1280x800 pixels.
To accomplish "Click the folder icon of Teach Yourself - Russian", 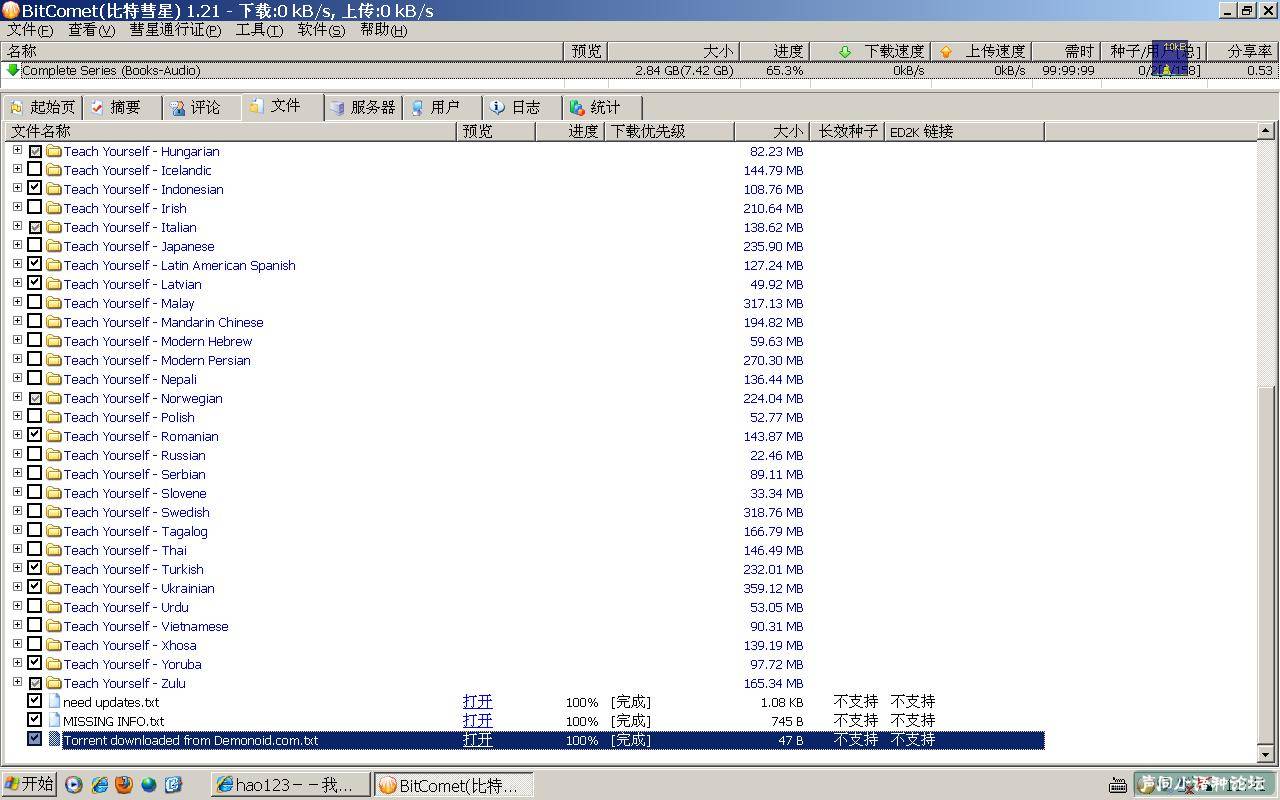I will (x=54, y=456).
